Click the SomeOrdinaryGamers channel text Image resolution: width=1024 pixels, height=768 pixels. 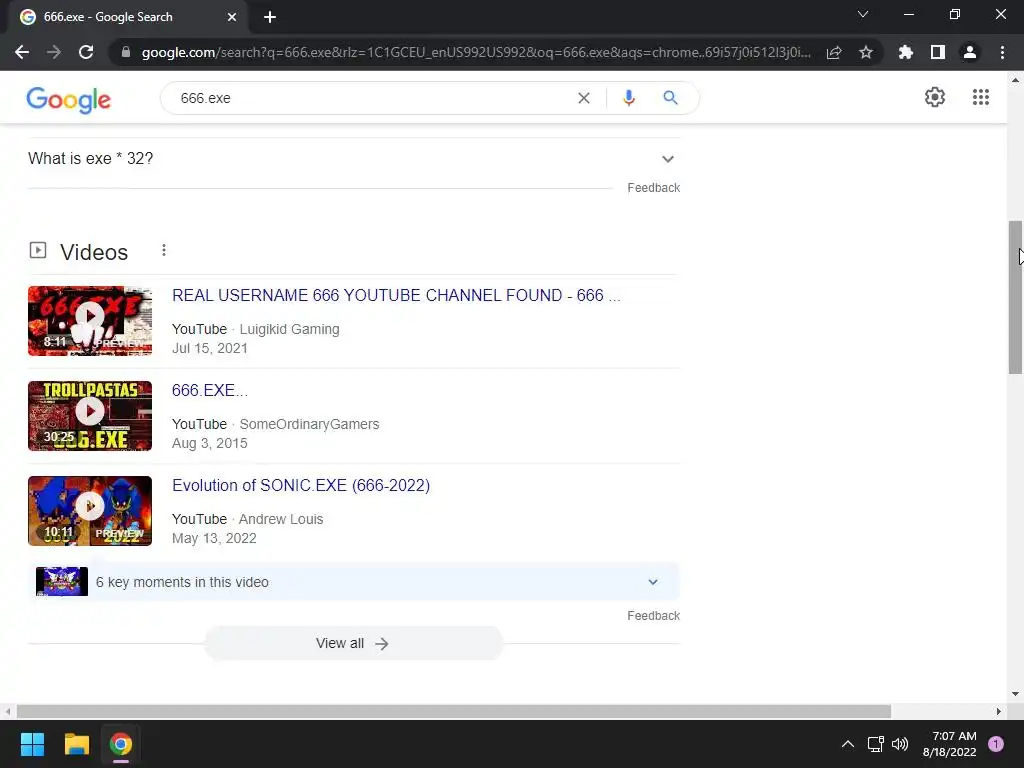(310, 424)
